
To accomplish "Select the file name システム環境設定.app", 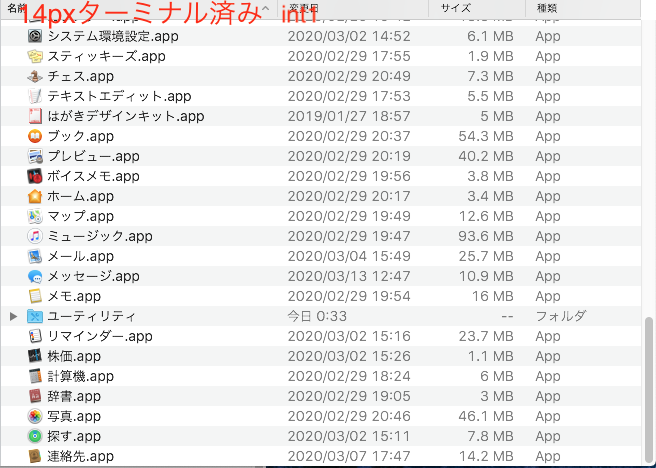I will click(x=113, y=36).
